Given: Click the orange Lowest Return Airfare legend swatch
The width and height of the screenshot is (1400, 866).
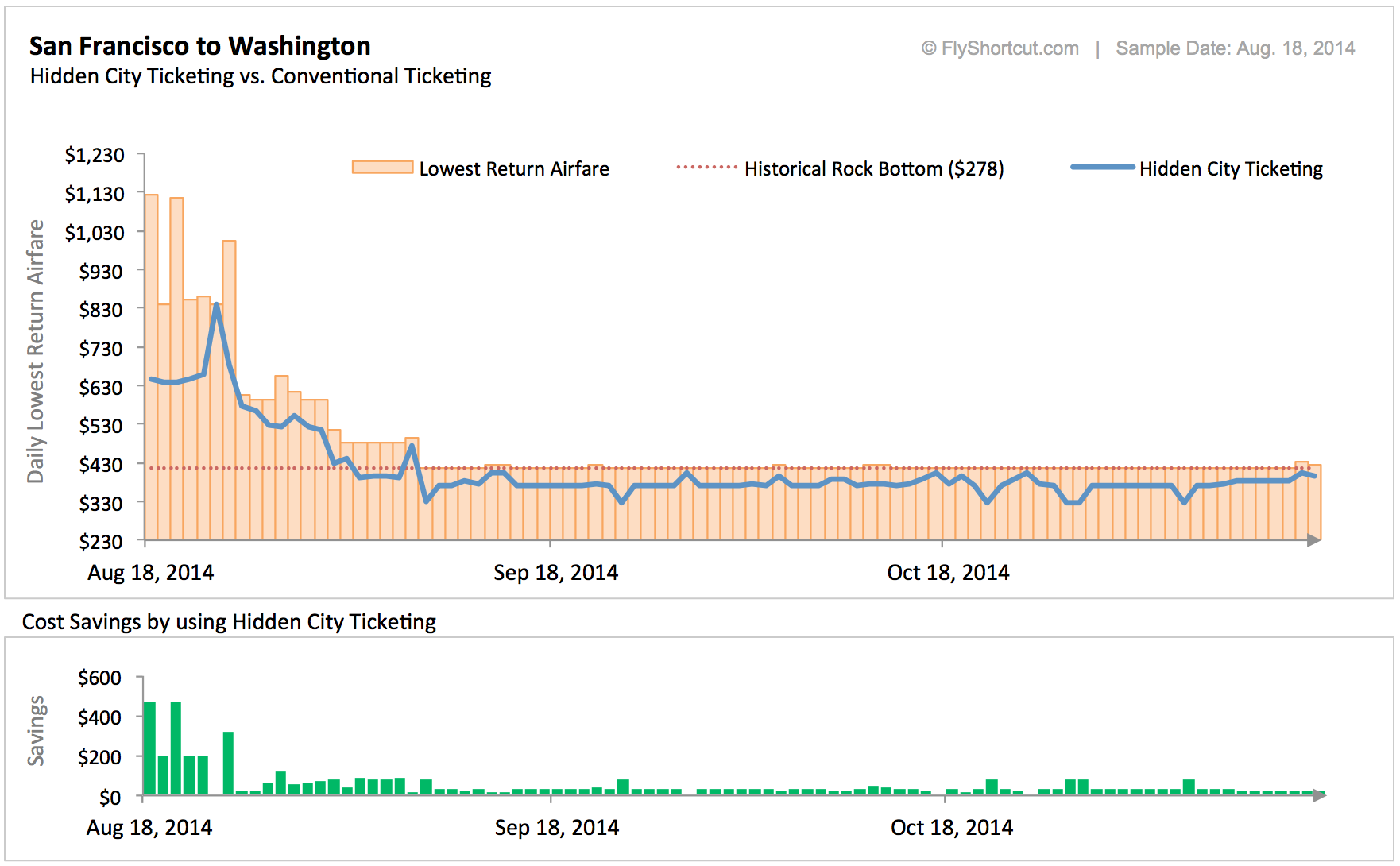Looking at the screenshot, I should point(383,168).
